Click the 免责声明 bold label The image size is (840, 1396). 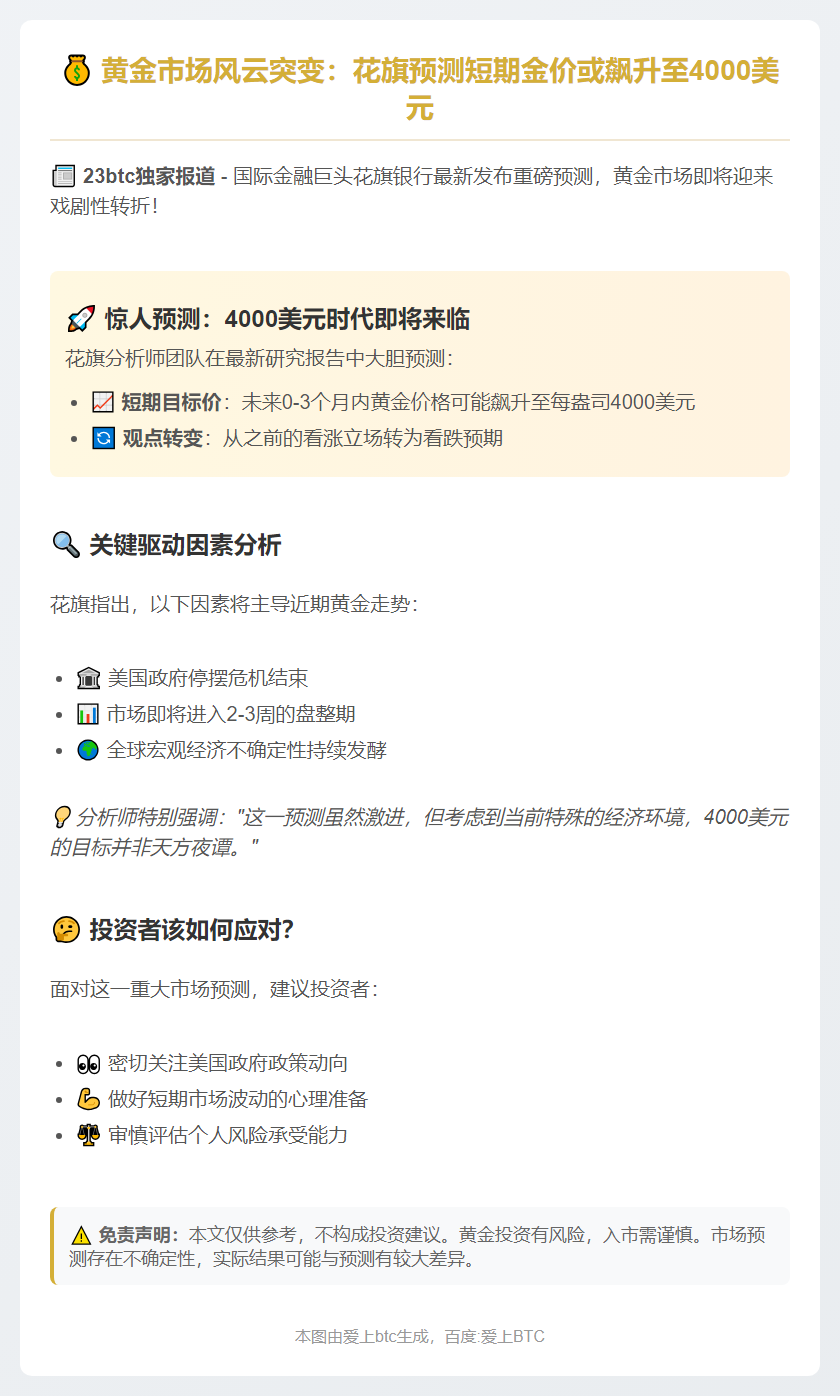(138, 1235)
